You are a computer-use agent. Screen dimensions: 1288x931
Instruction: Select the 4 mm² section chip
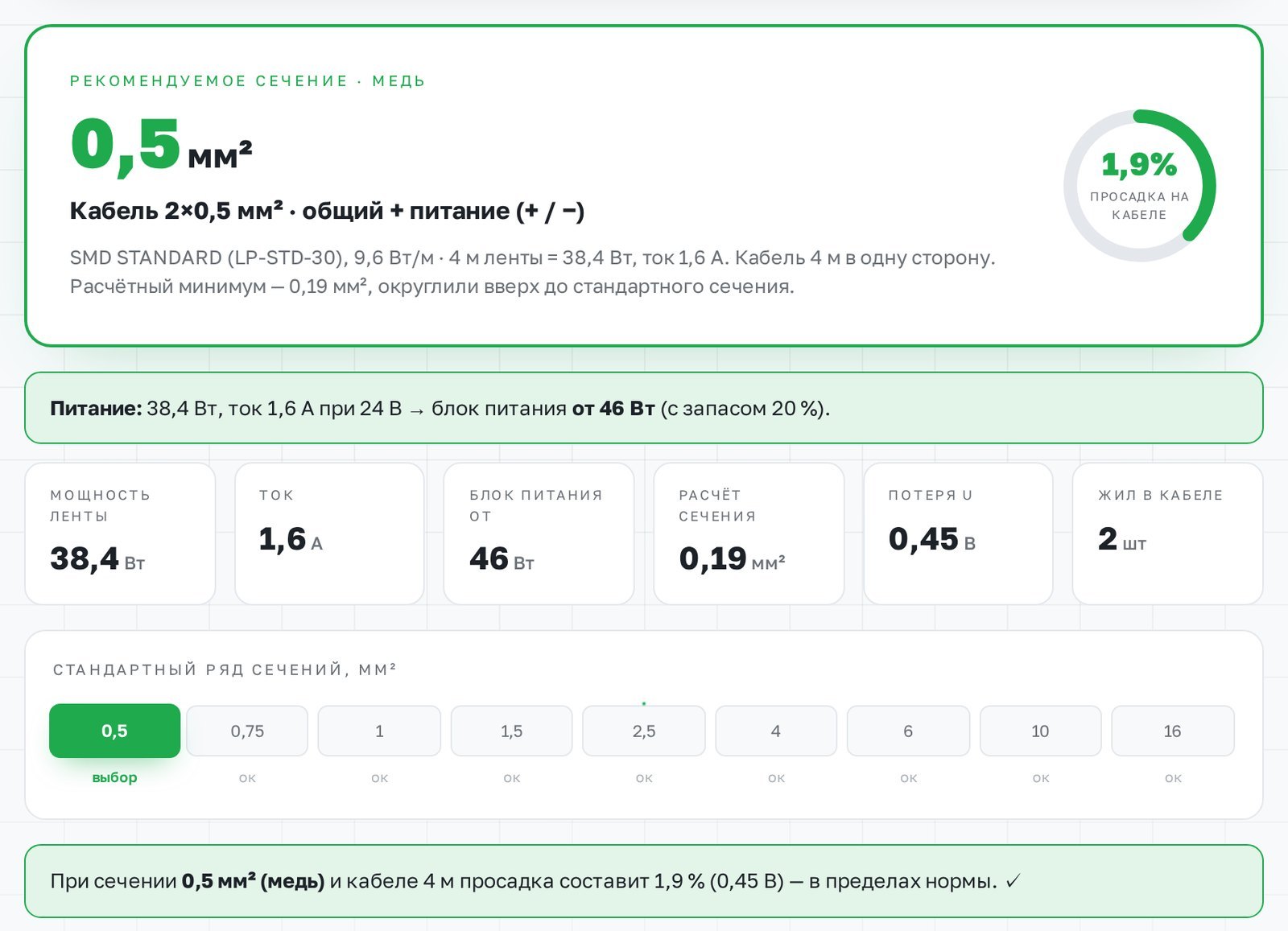point(776,731)
